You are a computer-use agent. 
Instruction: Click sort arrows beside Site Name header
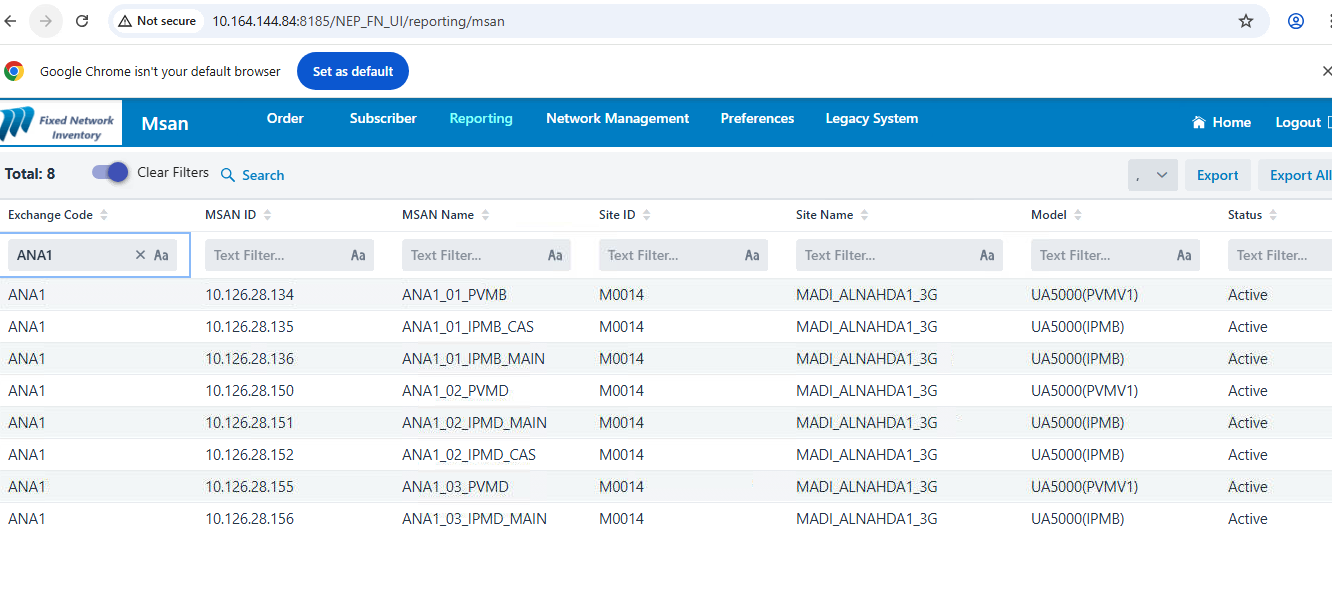864,215
